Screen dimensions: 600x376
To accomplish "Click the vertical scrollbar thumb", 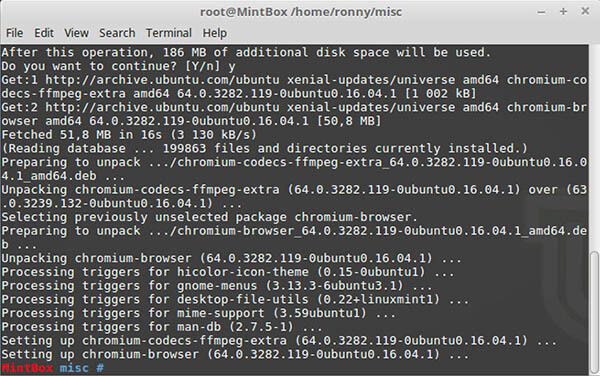I will (594, 311).
